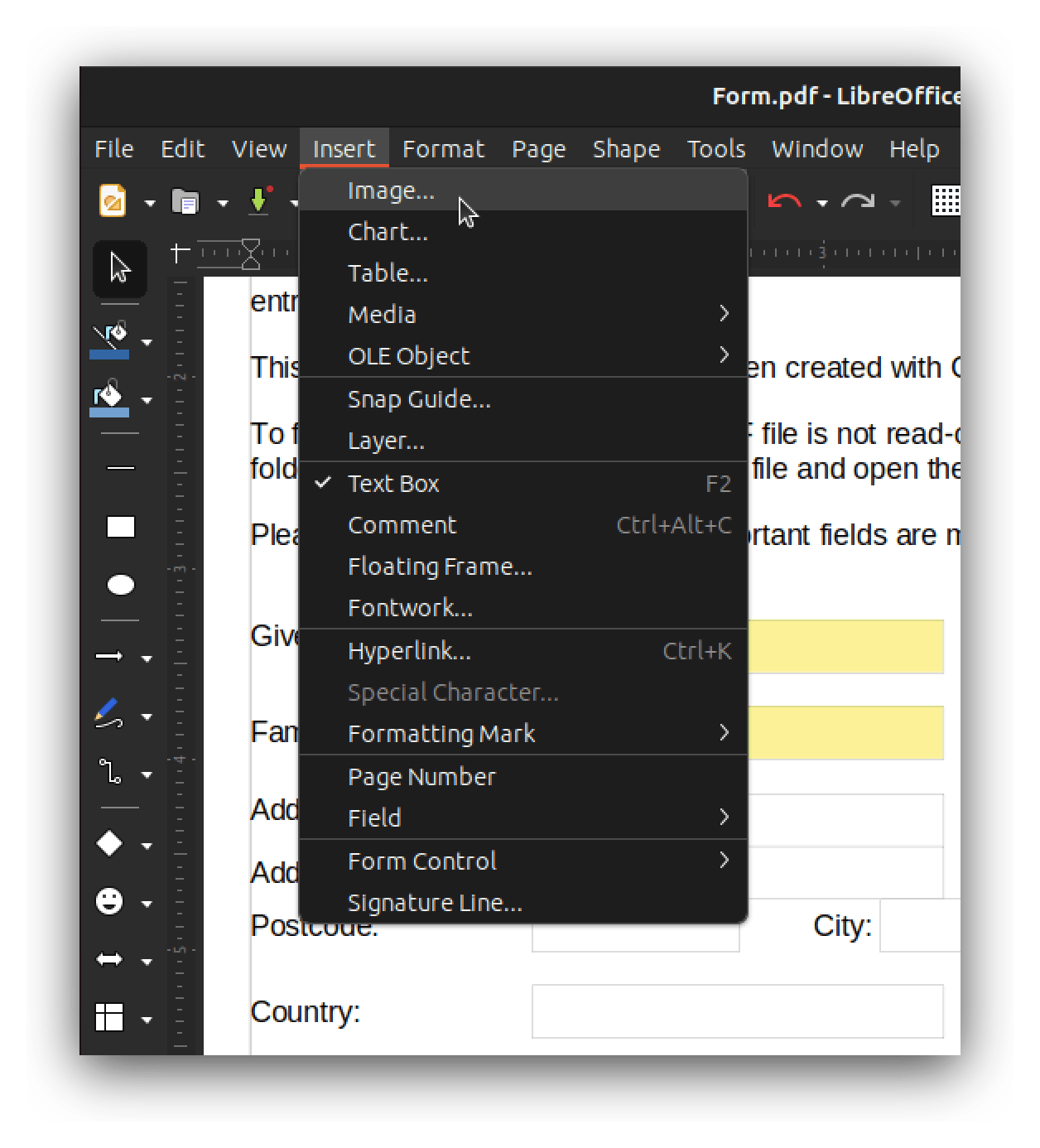
Task: Choose Signature Line... menu entry
Action: point(523,903)
